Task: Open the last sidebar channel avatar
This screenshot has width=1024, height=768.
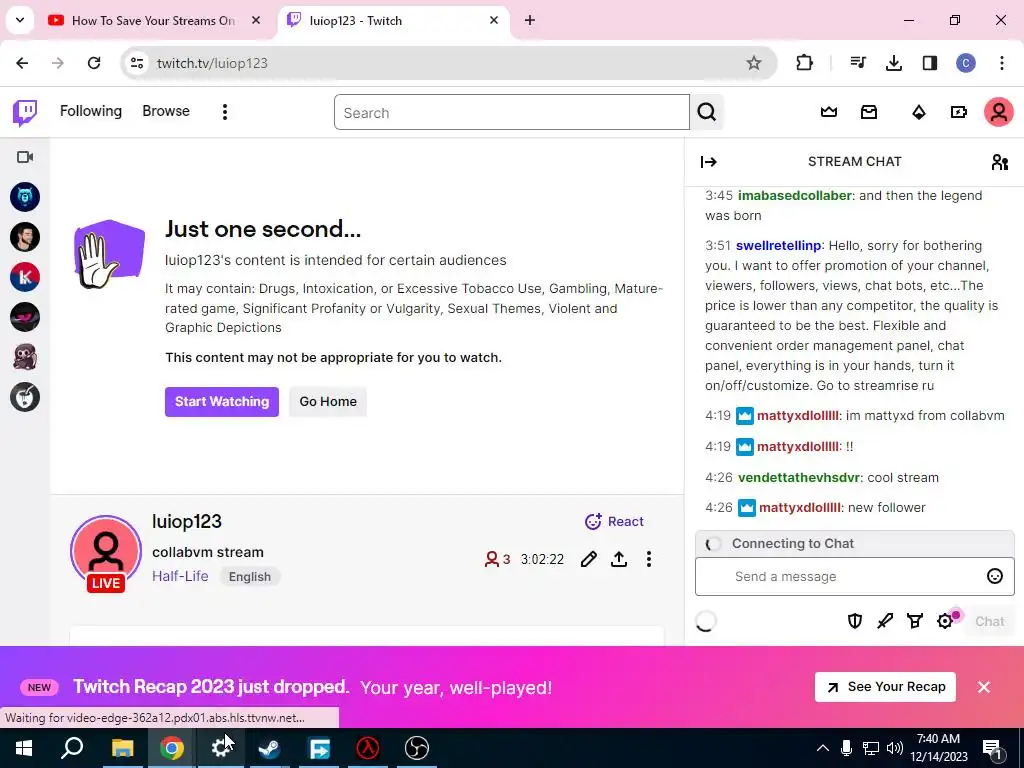Action: tap(25, 397)
